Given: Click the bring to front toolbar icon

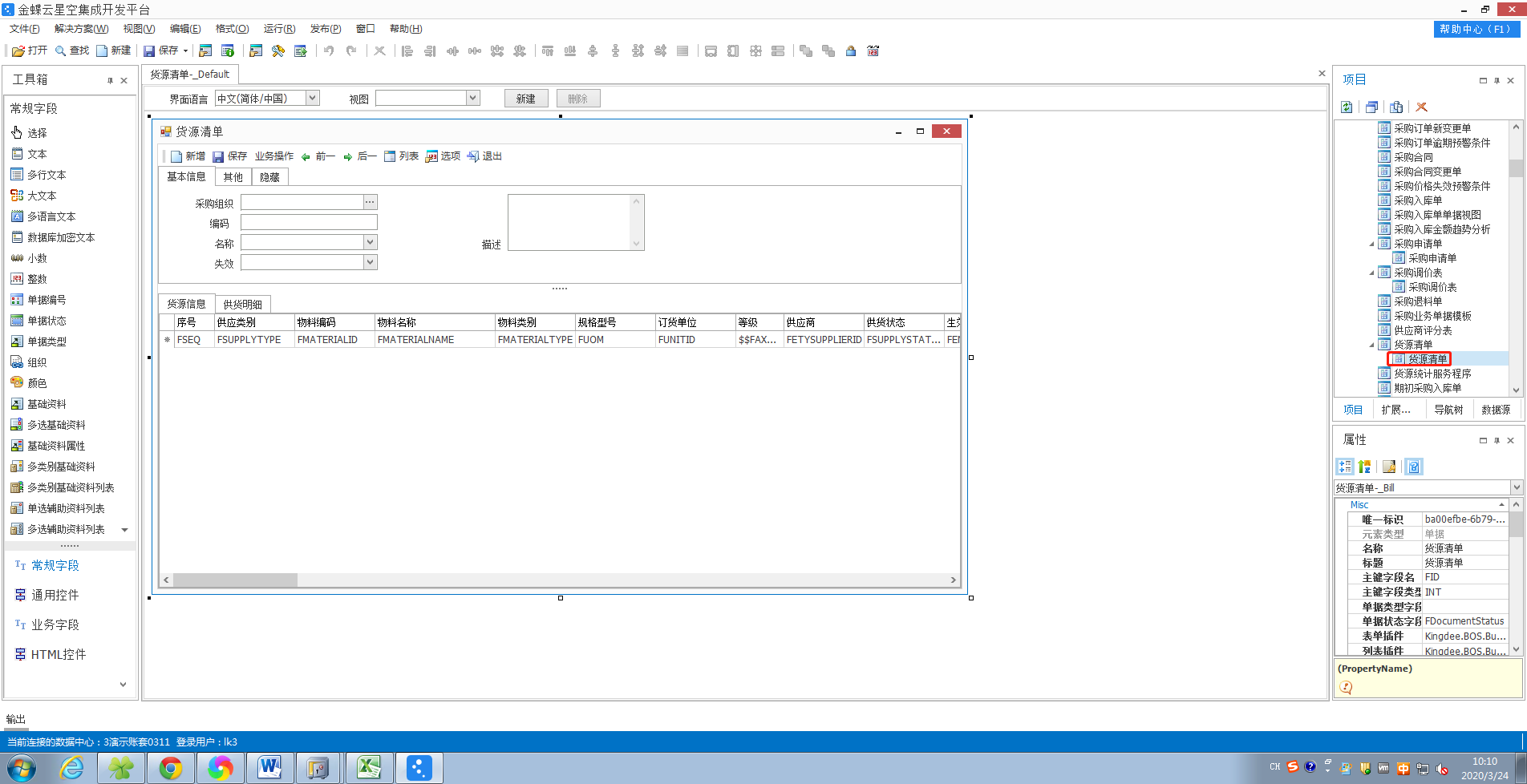Looking at the screenshot, I should point(806,51).
